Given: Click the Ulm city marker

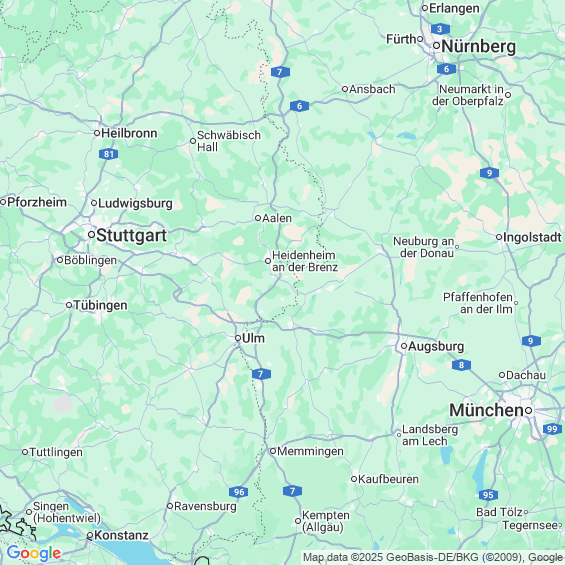Looking at the screenshot, I should click(x=238, y=338).
